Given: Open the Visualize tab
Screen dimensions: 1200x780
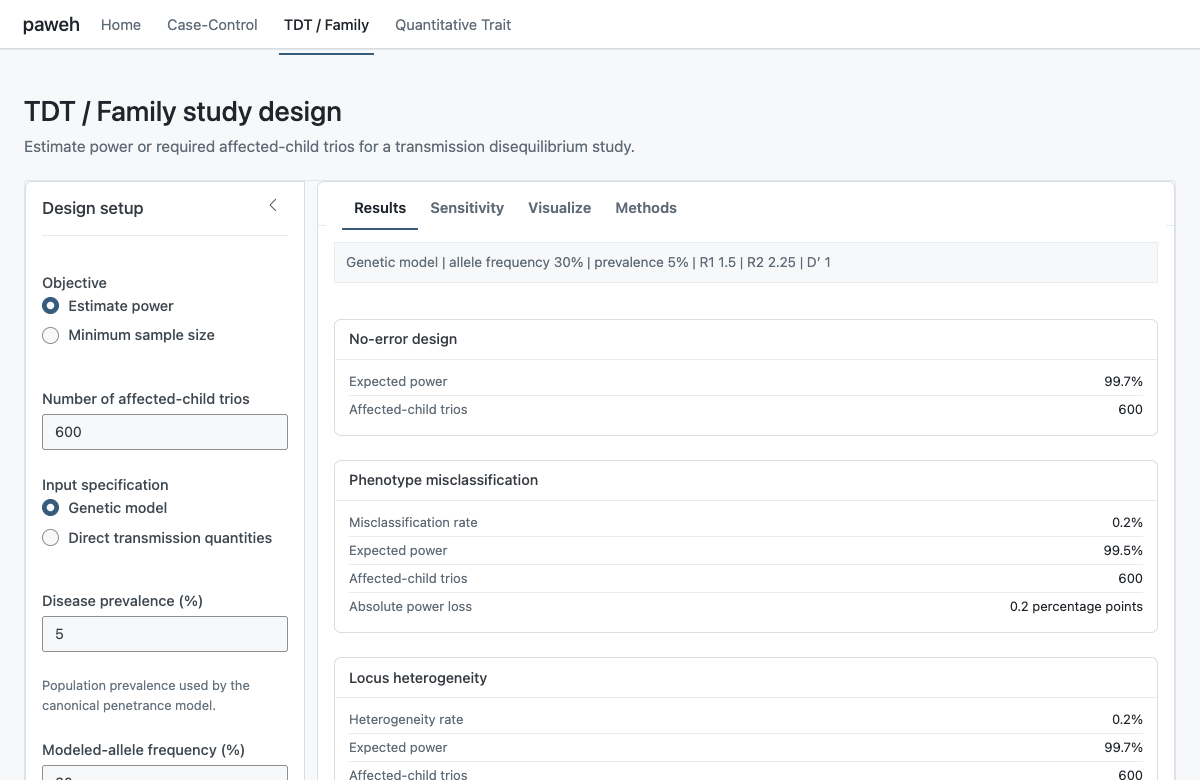Looking at the screenshot, I should (x=559, y=208).
